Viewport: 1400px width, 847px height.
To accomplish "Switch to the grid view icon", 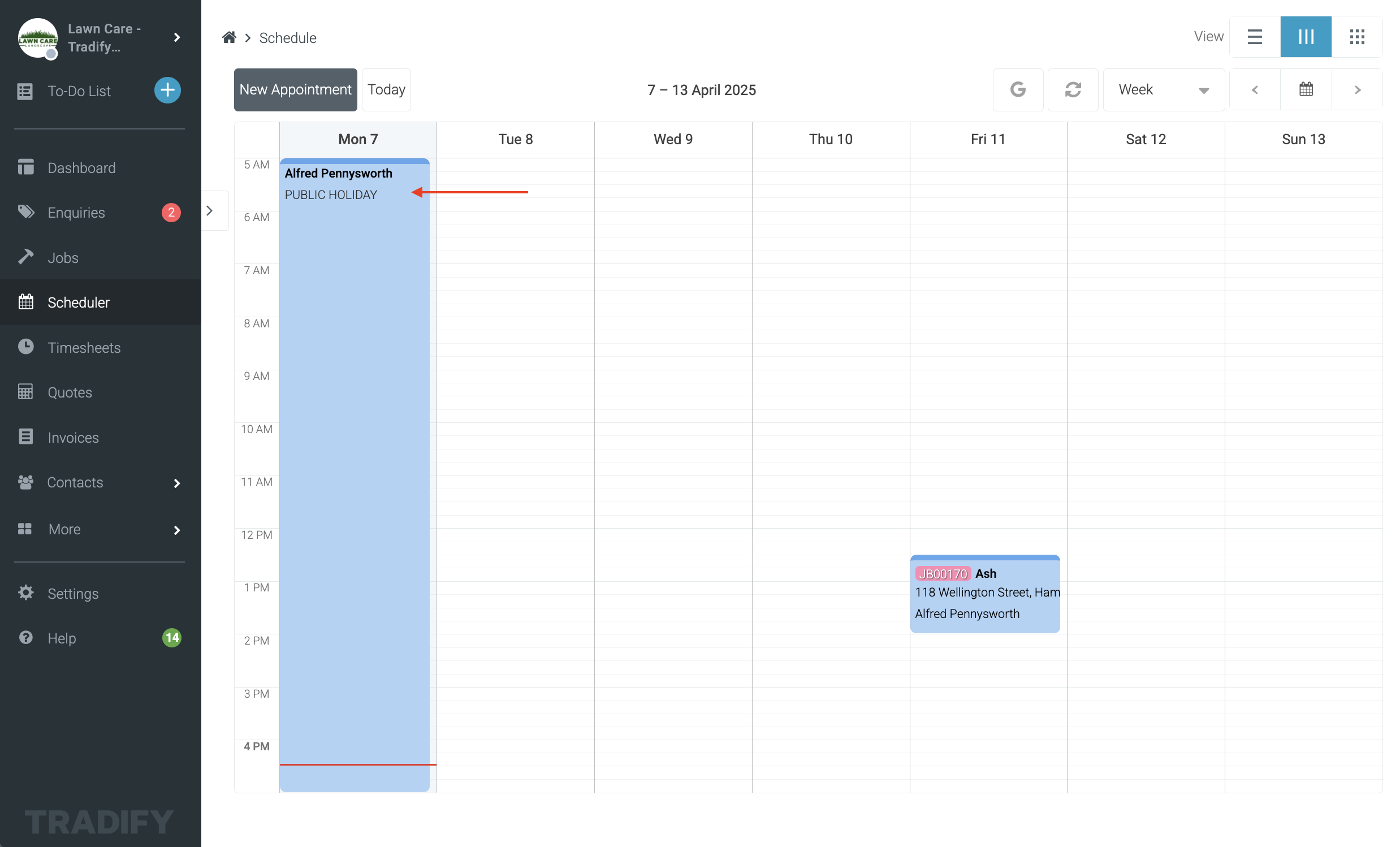I will 1357,37.
